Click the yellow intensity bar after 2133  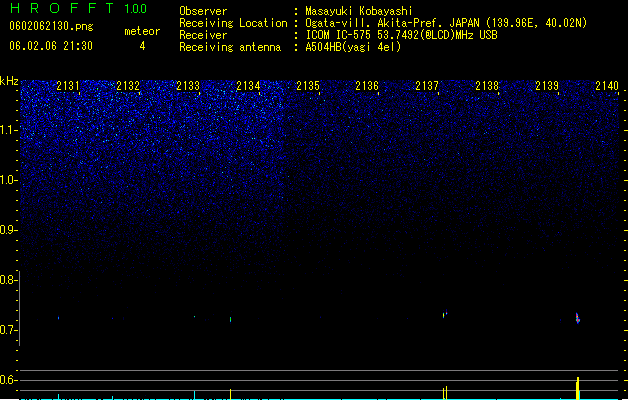click(x=230, y=394)
